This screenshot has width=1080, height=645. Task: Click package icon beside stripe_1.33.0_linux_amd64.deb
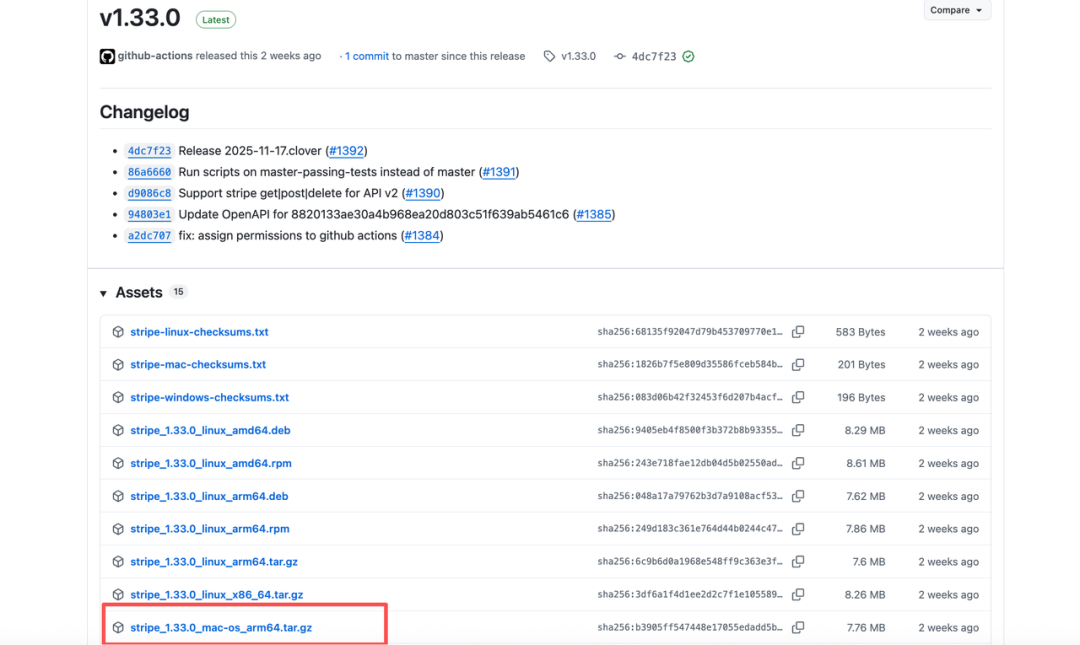pos(118,430)
